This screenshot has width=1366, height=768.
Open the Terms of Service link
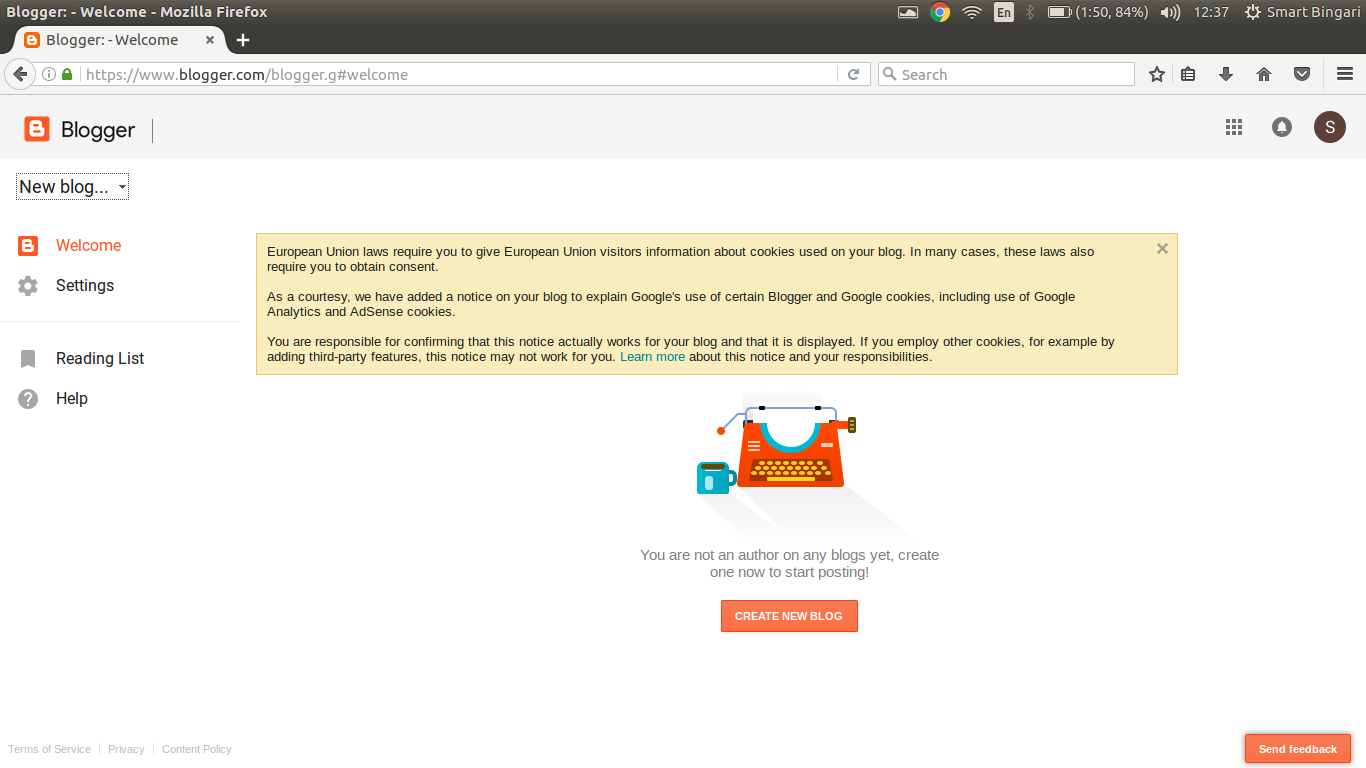tap(49, 749)
